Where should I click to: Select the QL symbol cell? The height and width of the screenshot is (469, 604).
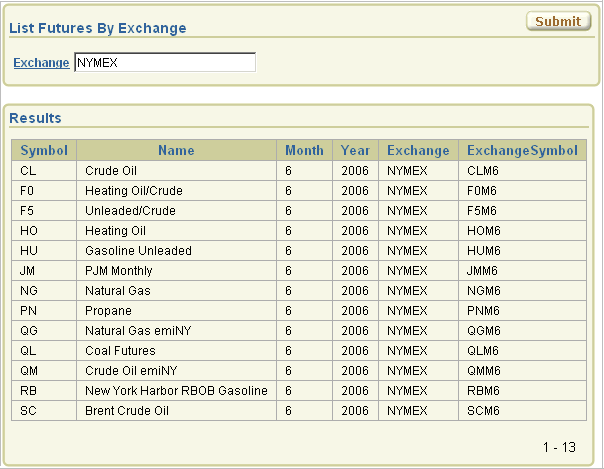coord(44,351)
